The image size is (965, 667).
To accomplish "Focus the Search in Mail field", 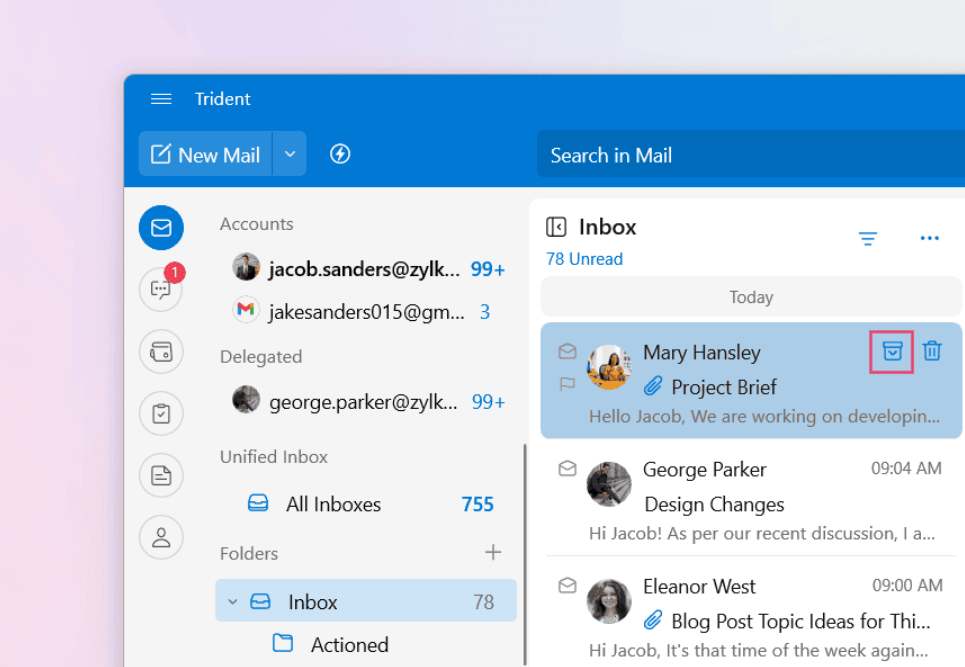I will (751, 155).
